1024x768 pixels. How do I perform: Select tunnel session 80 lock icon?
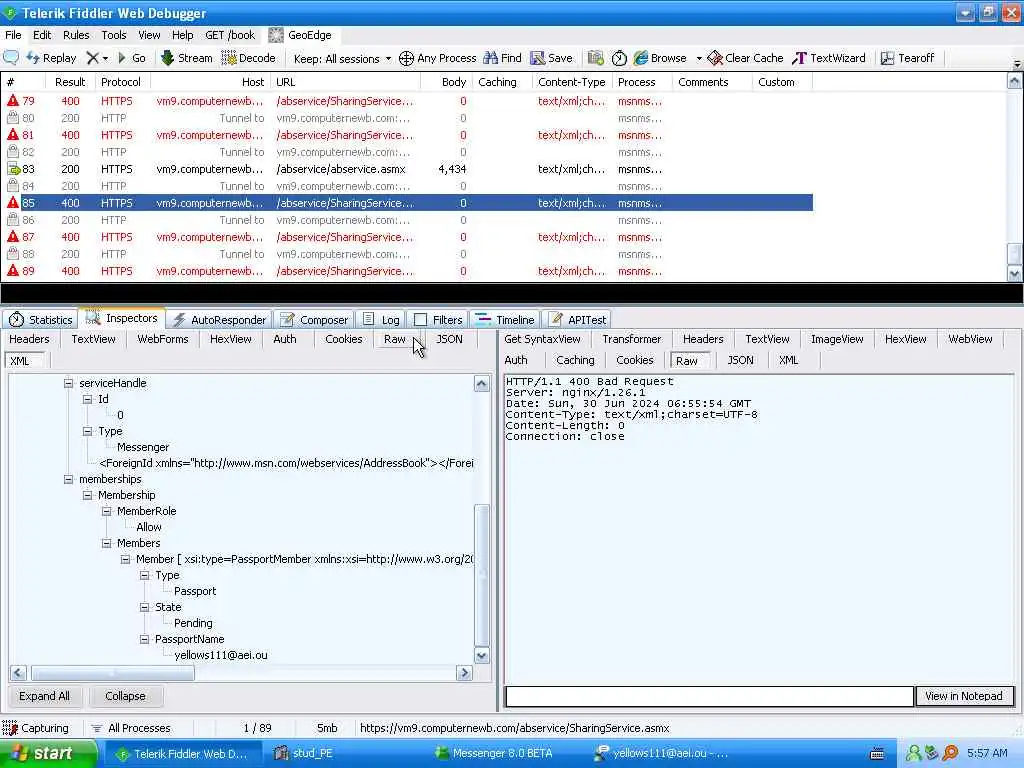[x=12, y=118]
